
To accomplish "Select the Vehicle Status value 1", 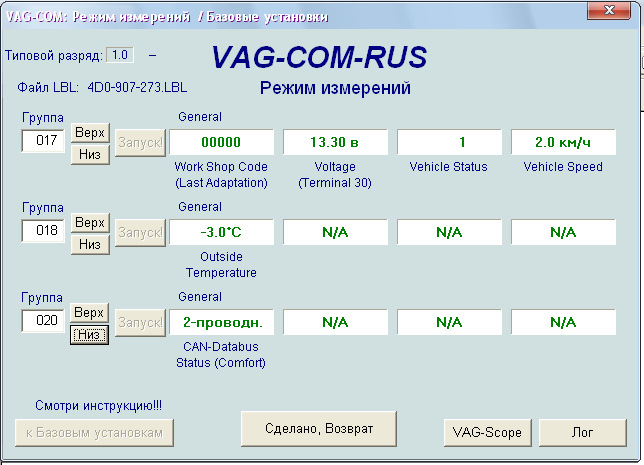I will click(449, 142).
